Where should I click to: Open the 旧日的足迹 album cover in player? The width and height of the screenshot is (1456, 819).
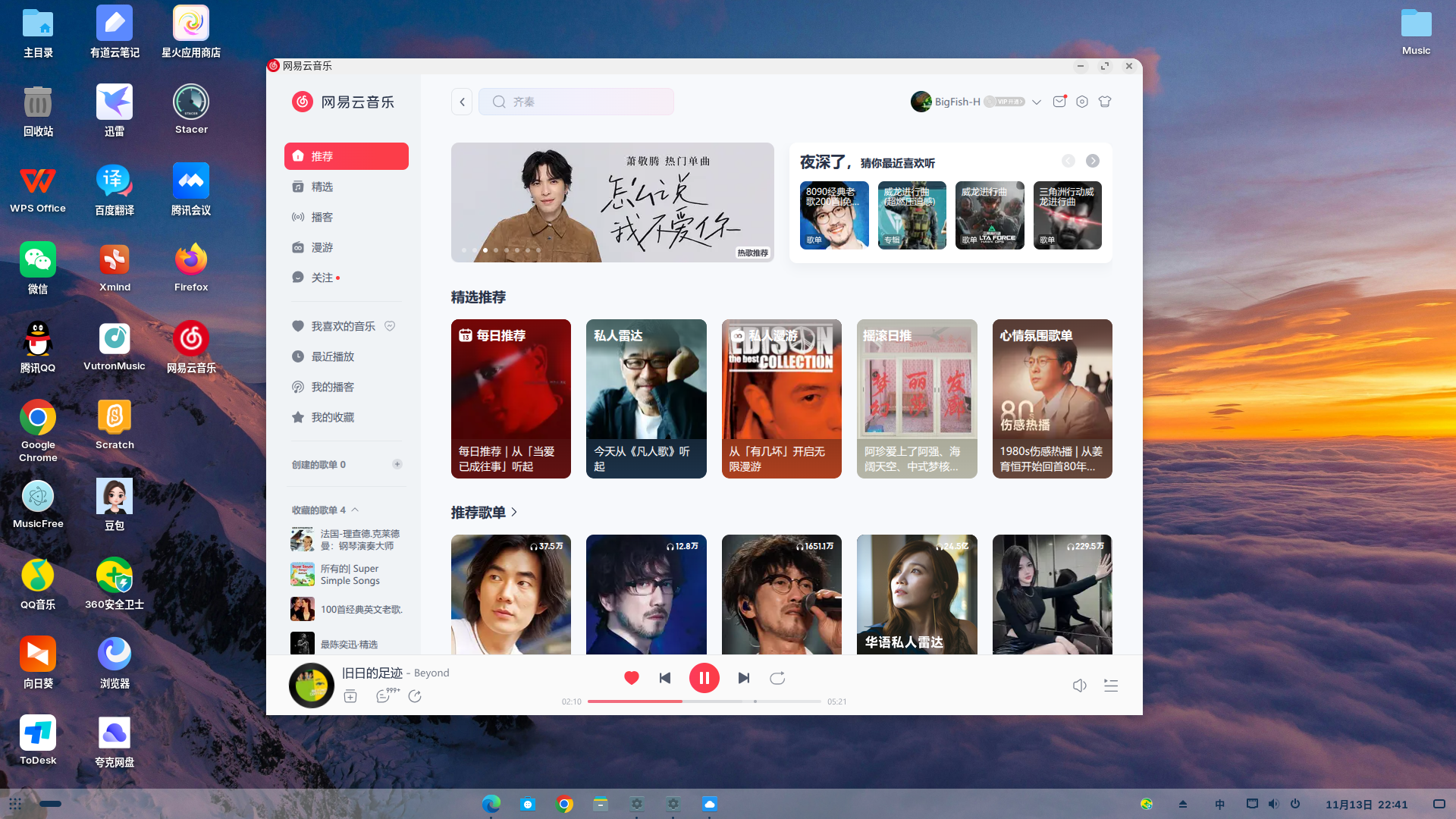tap(312, 686)
